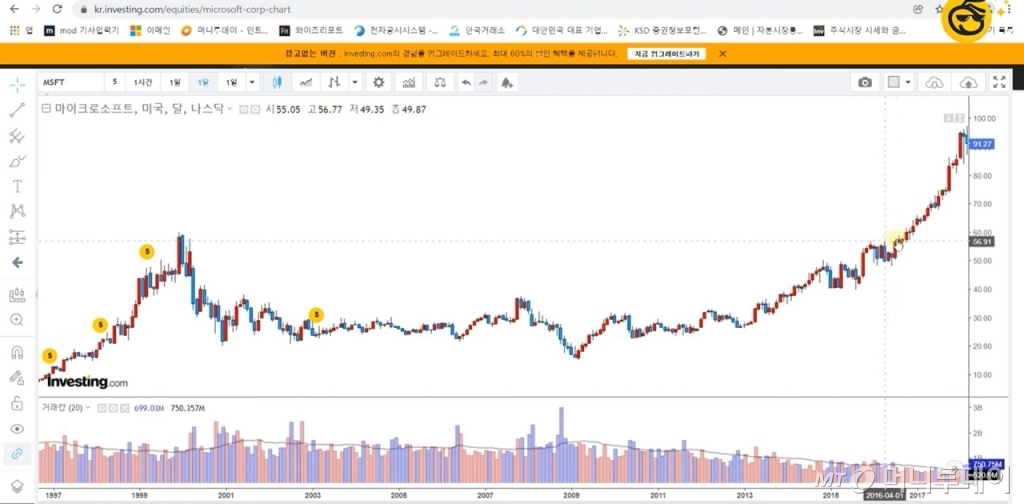
Task: Click the MSFT symbol search field
Action: click(70, 82)
